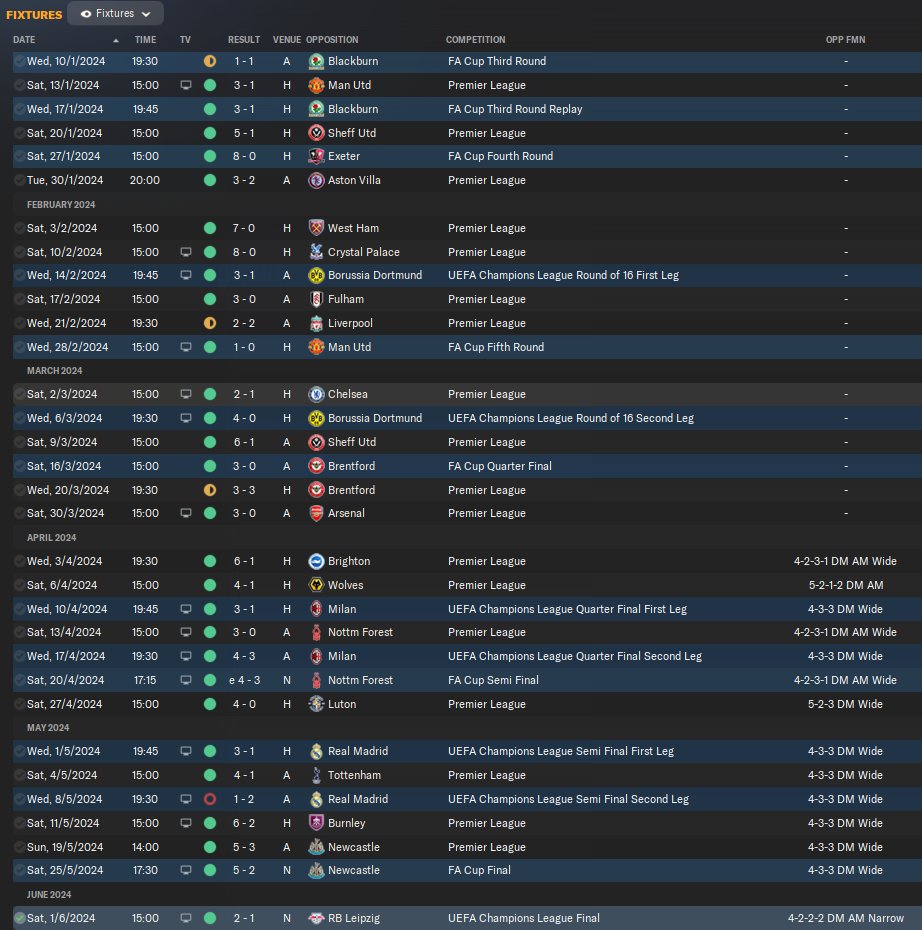Click the Brighton club crest
Viewport: 922px width, 930px height.
click(x=317, y=561)
